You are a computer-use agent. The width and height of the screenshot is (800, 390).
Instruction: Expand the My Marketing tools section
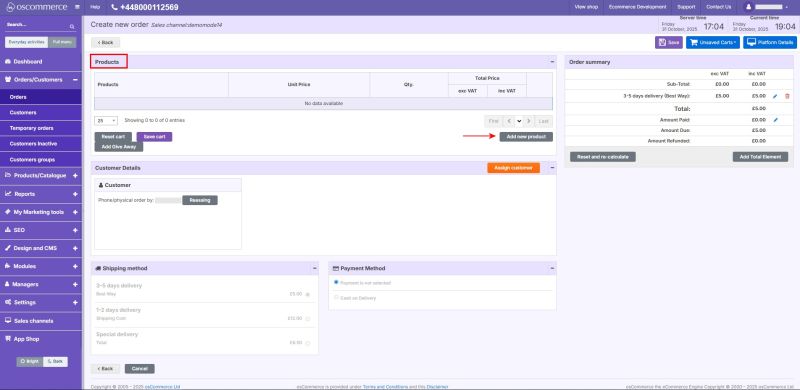(75, 212)
